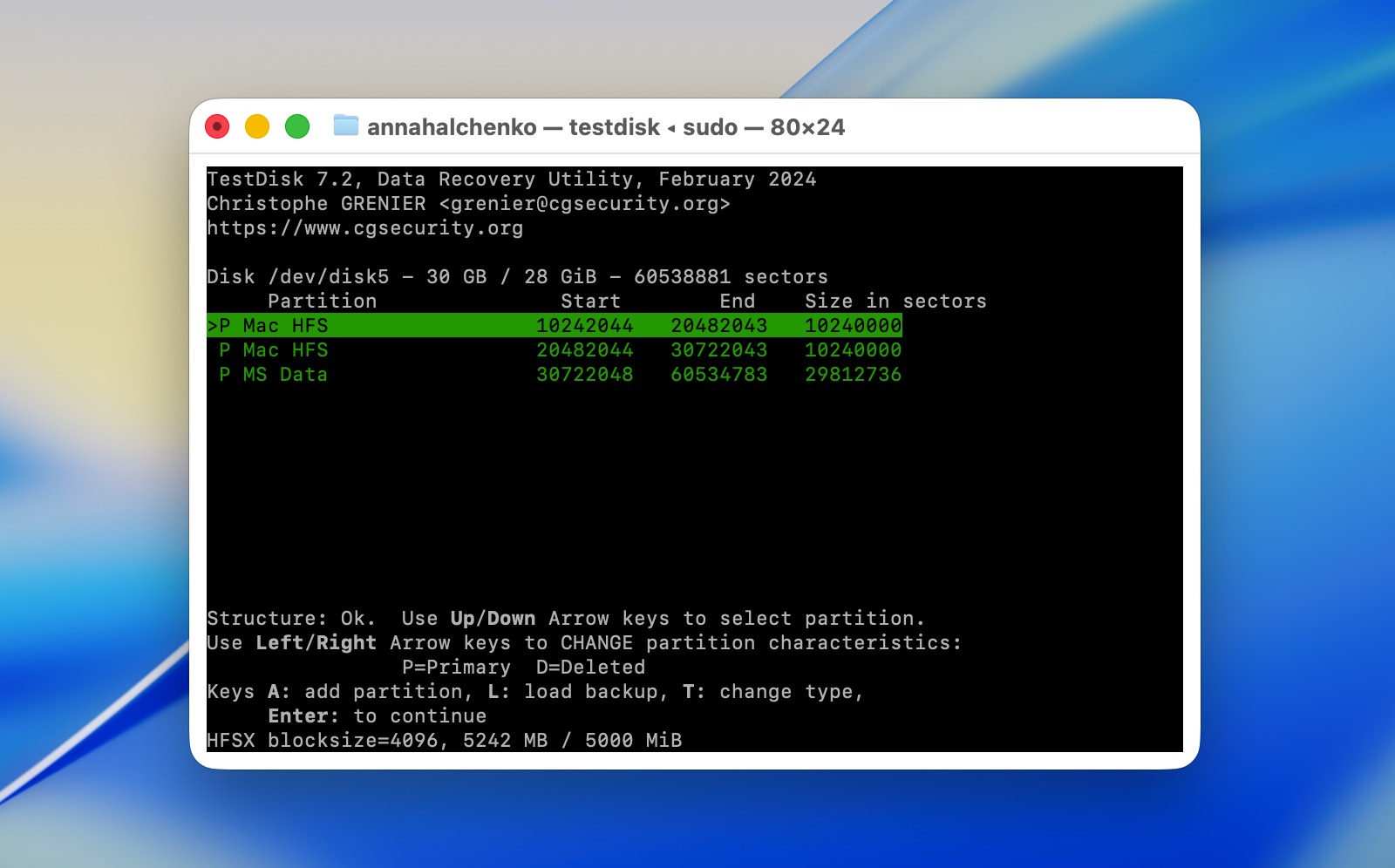Screen dimensions: 1395x868
Task: Click the grenier@cgsecurity.org email address
Action: pyautogui.click(x=584, y=203)
